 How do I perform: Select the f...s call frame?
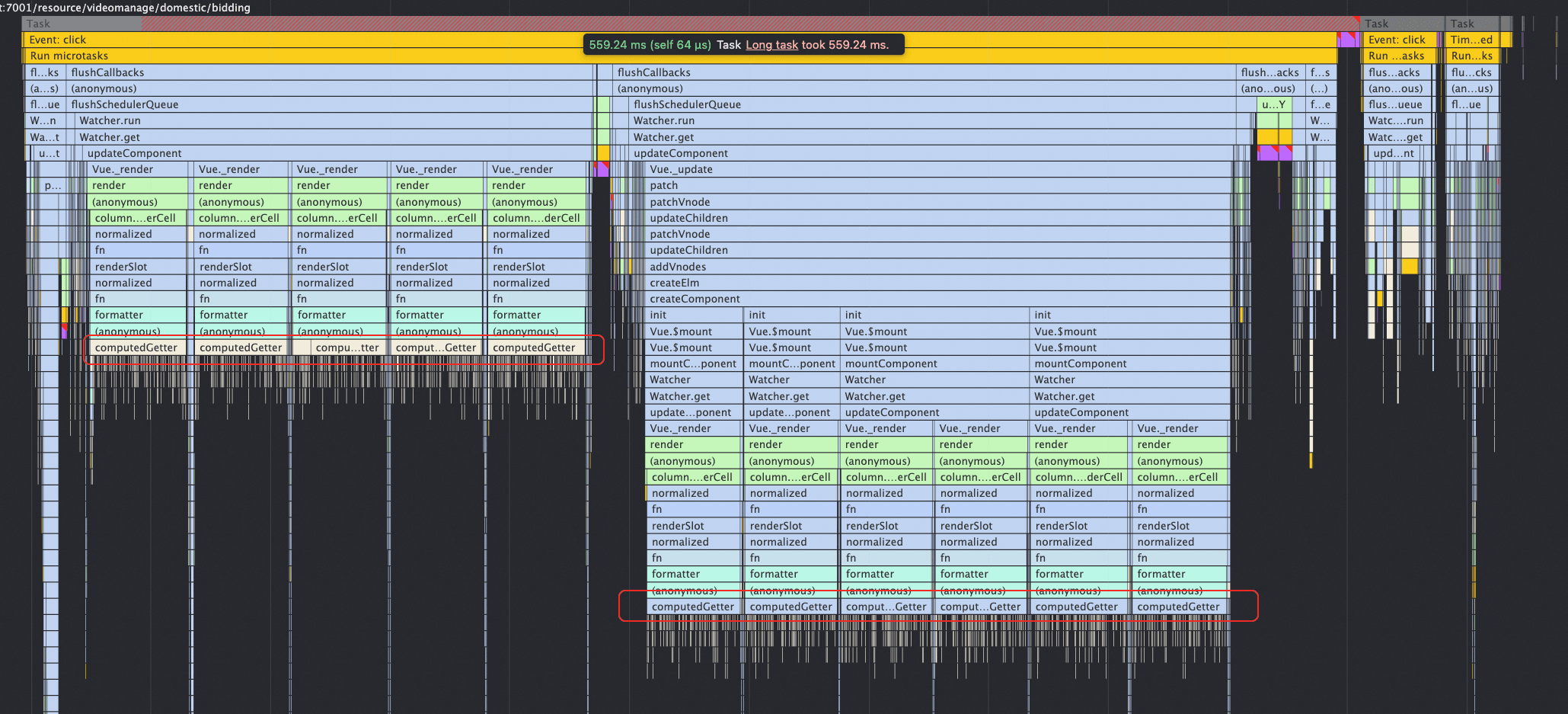pyautogui.click(x=1321, y=72)
